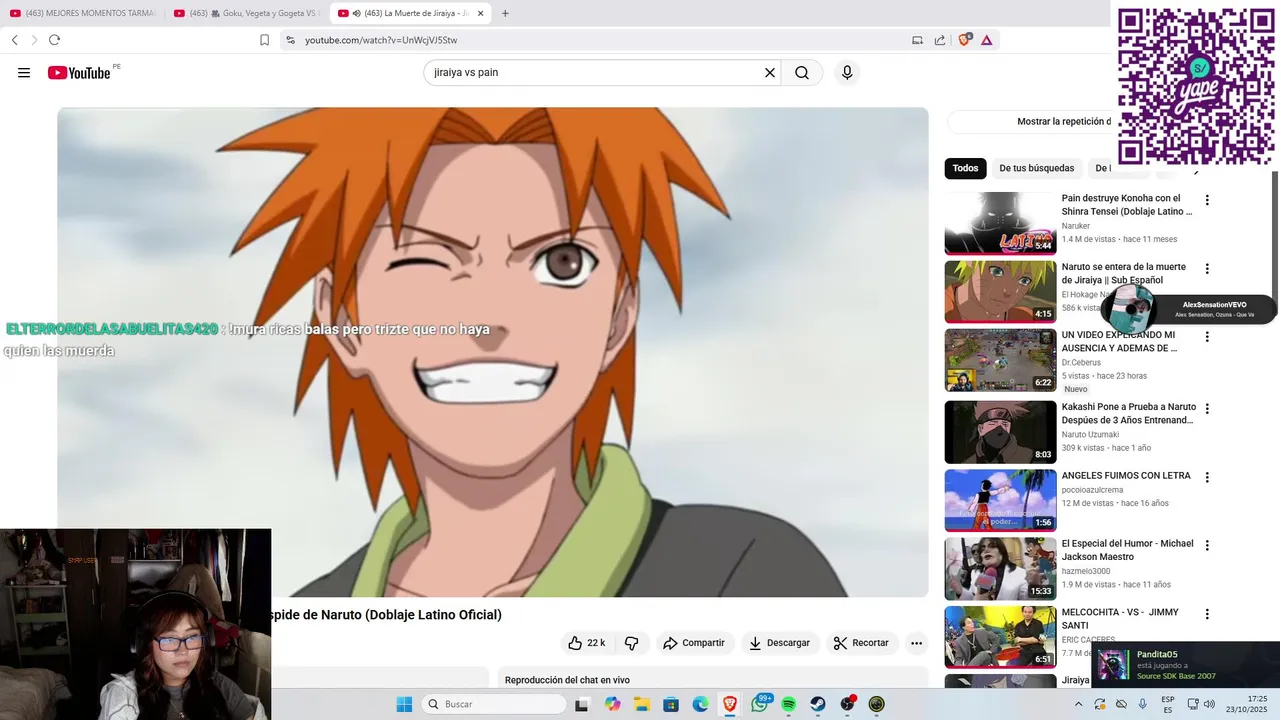The image size is (1280, 720).
Task: Click the Windows taskbar Buscar search box
Action: (x=493, y=704)
